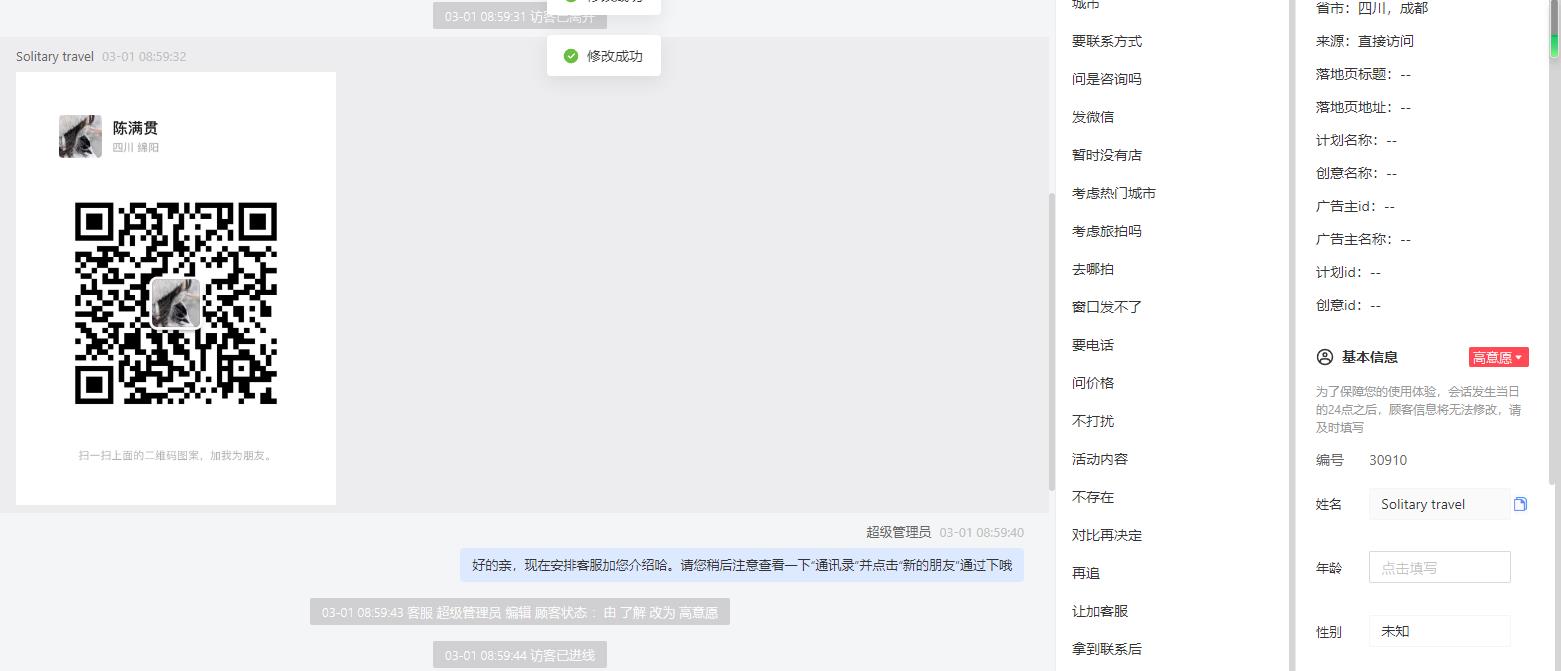
Task: Click the agent message starting with 好的亲
Action: (x=742, y=565)
